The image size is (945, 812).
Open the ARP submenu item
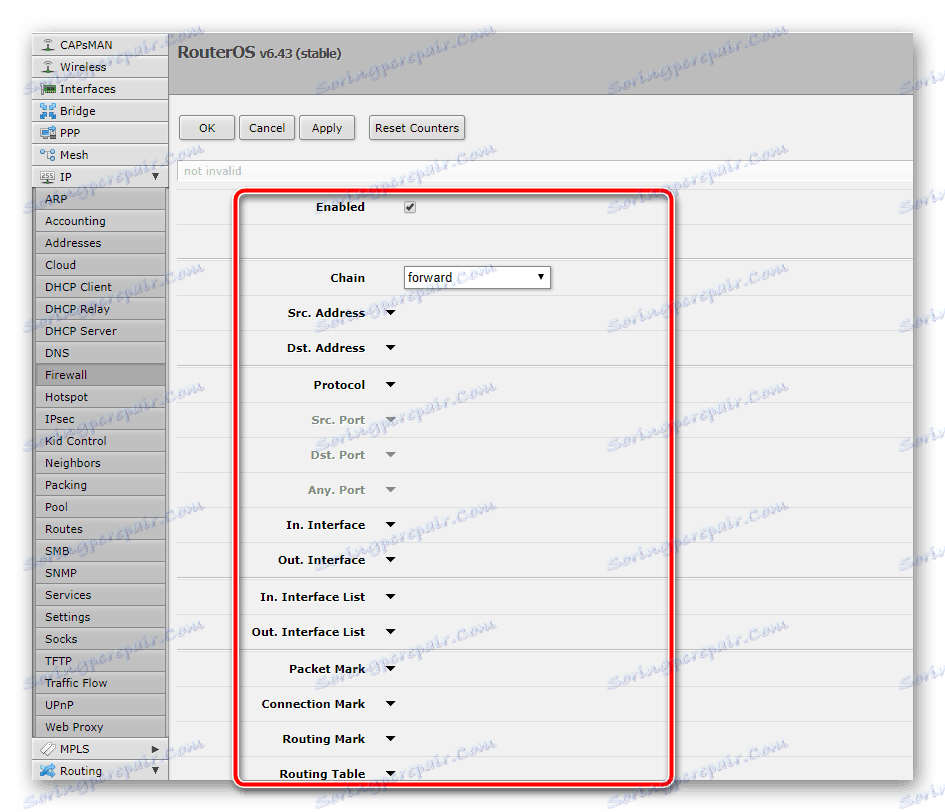click(x=100, y=199)
